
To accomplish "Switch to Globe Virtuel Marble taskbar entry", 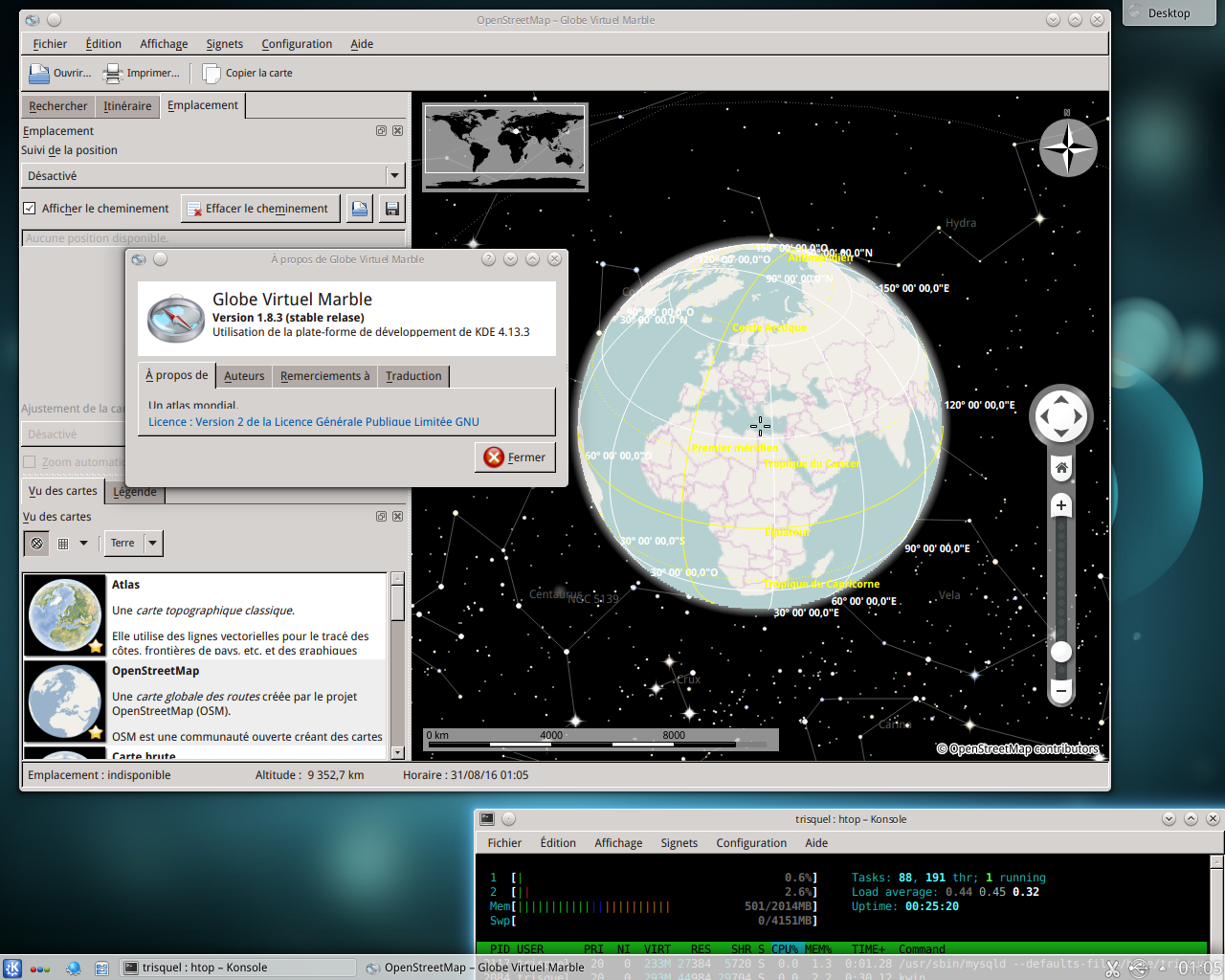I will click(475, 968).
